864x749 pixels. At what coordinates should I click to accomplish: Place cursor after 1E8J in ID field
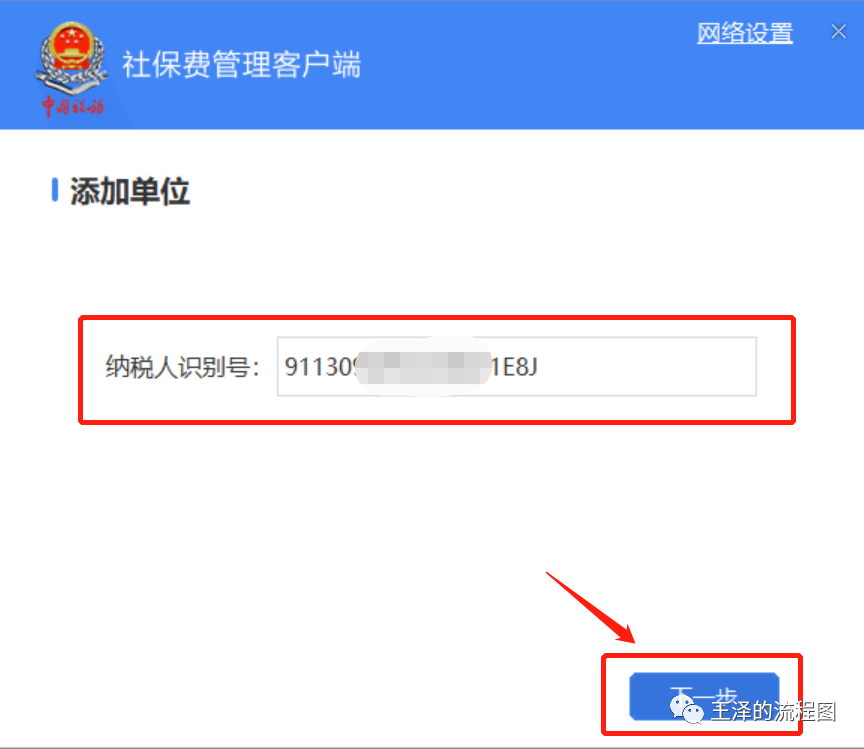point(538,367)
